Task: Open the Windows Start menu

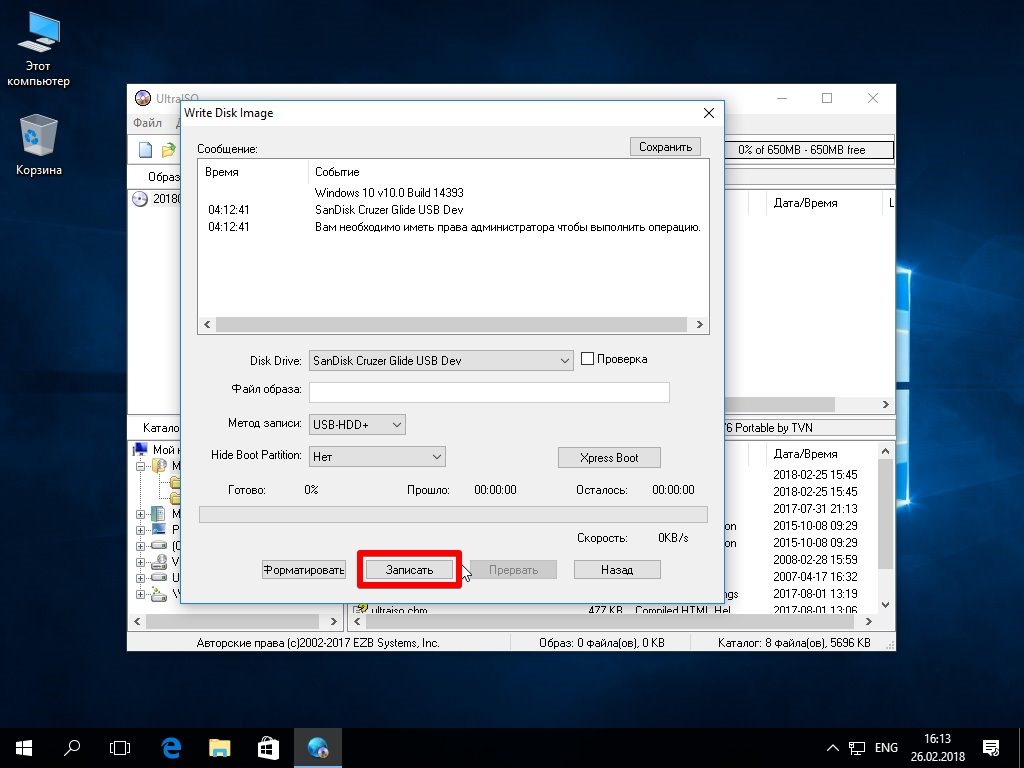Action: click(24, 748)
